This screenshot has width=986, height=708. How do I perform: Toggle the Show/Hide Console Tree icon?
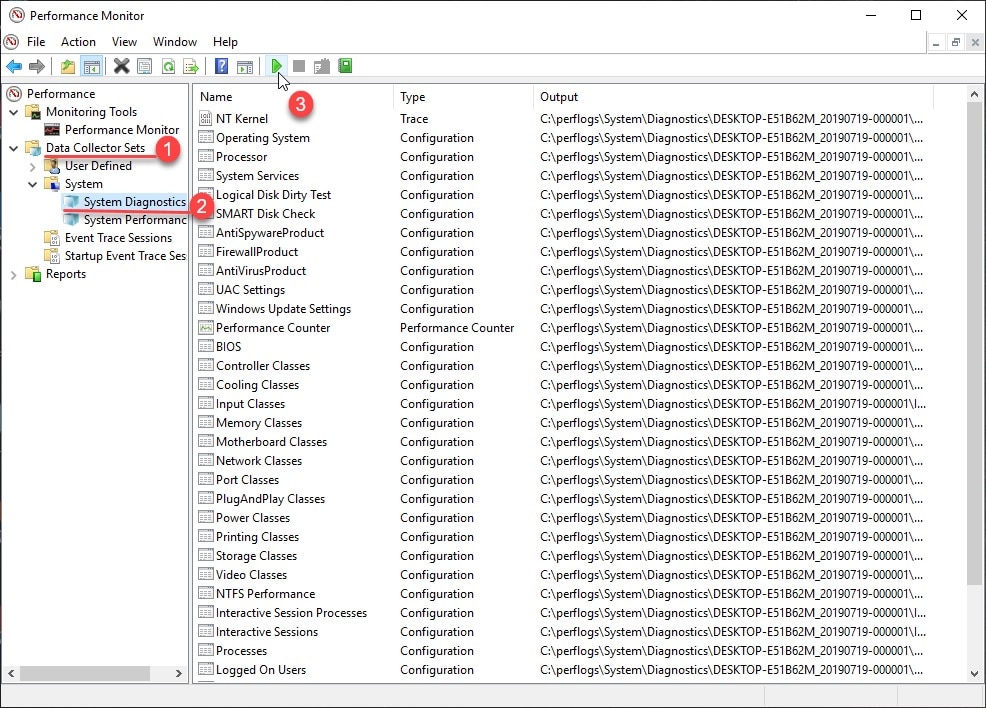[92, 66]
